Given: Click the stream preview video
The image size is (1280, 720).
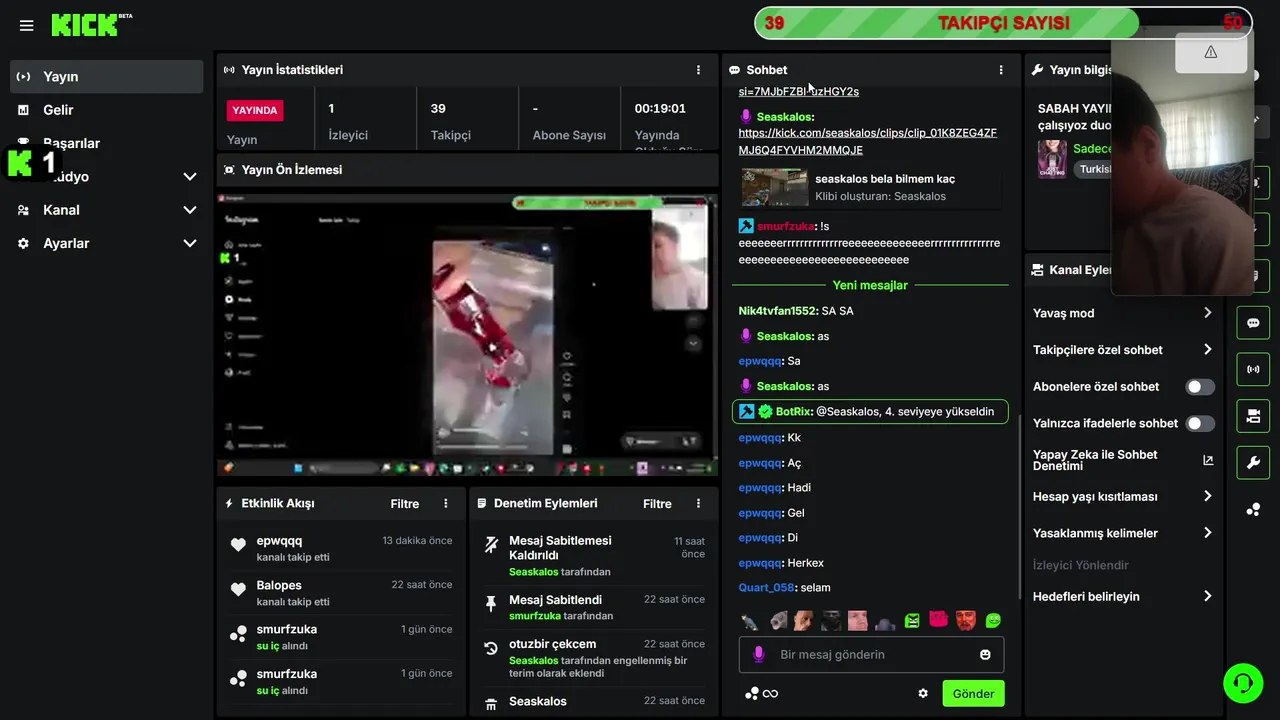Looking at the screenshot, I should pyautogui.click(x=467, y=335).
